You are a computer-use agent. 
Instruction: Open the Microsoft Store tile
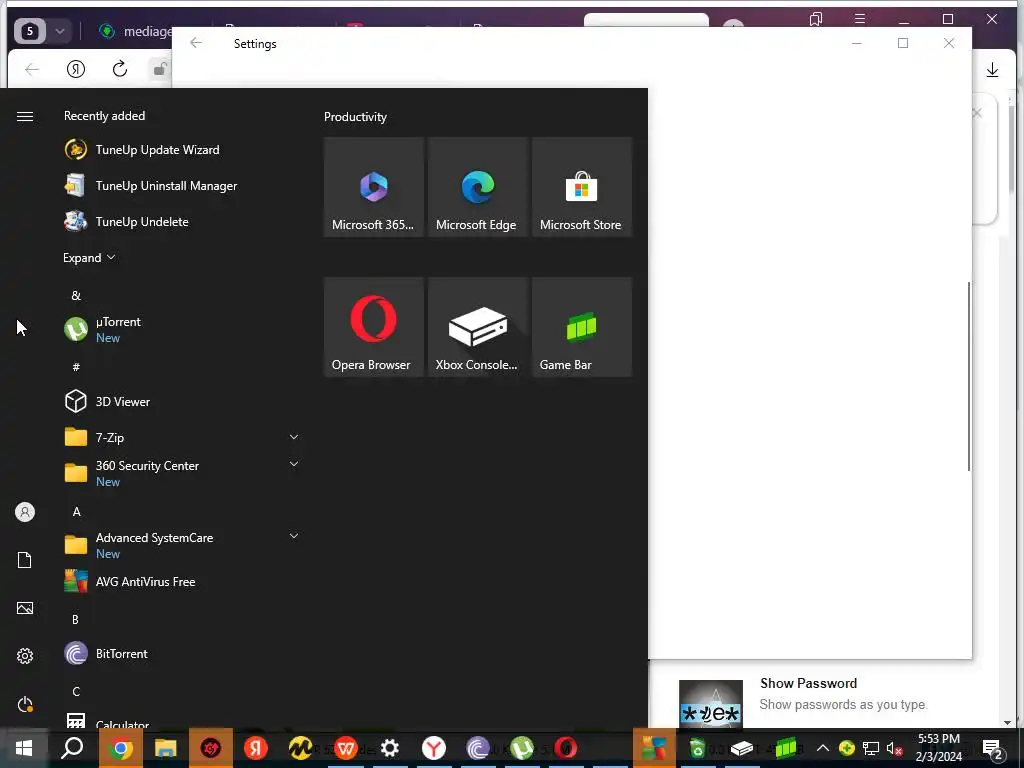pyautogui.click(x=582, y=187)
